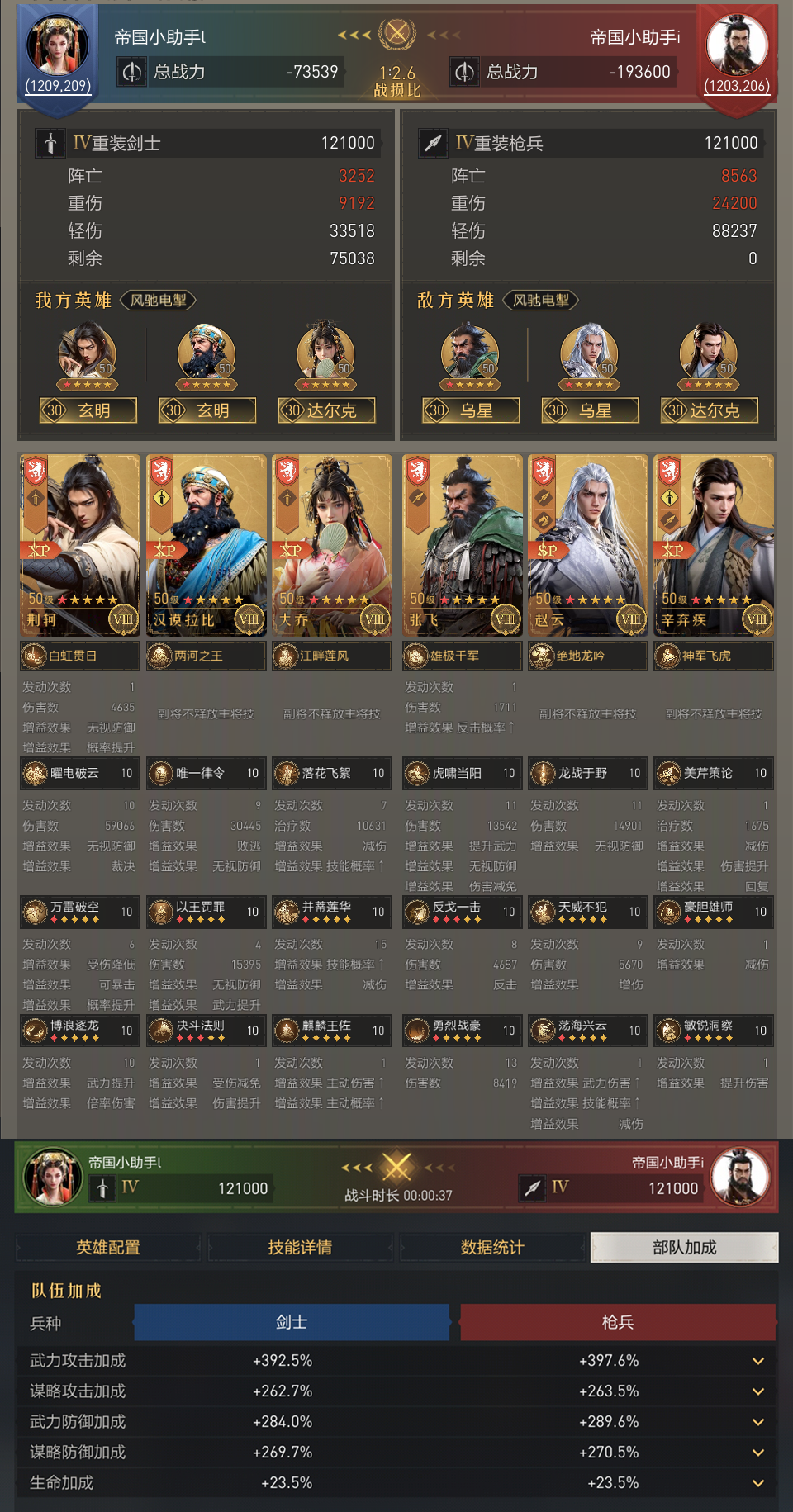Switch to the 英雄配置 tab
793x1512 pixels.
coord(108,1247)
